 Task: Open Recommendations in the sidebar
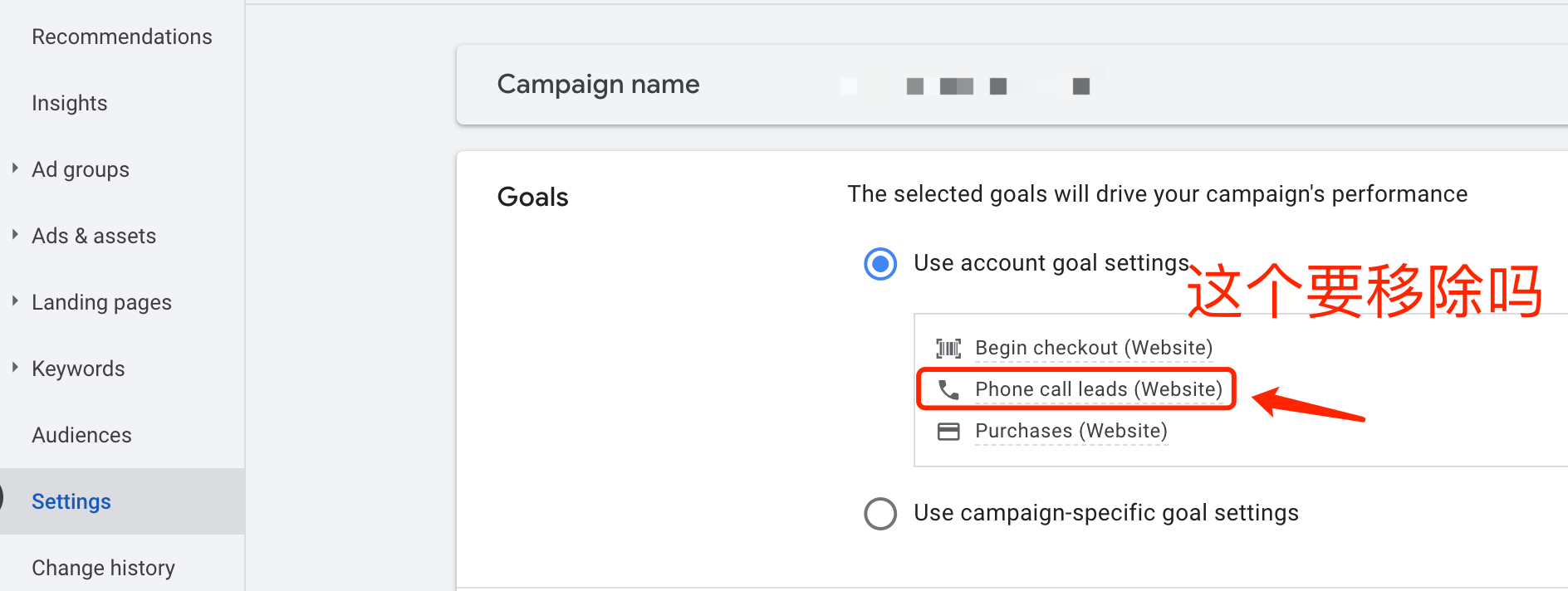[121, 36]
